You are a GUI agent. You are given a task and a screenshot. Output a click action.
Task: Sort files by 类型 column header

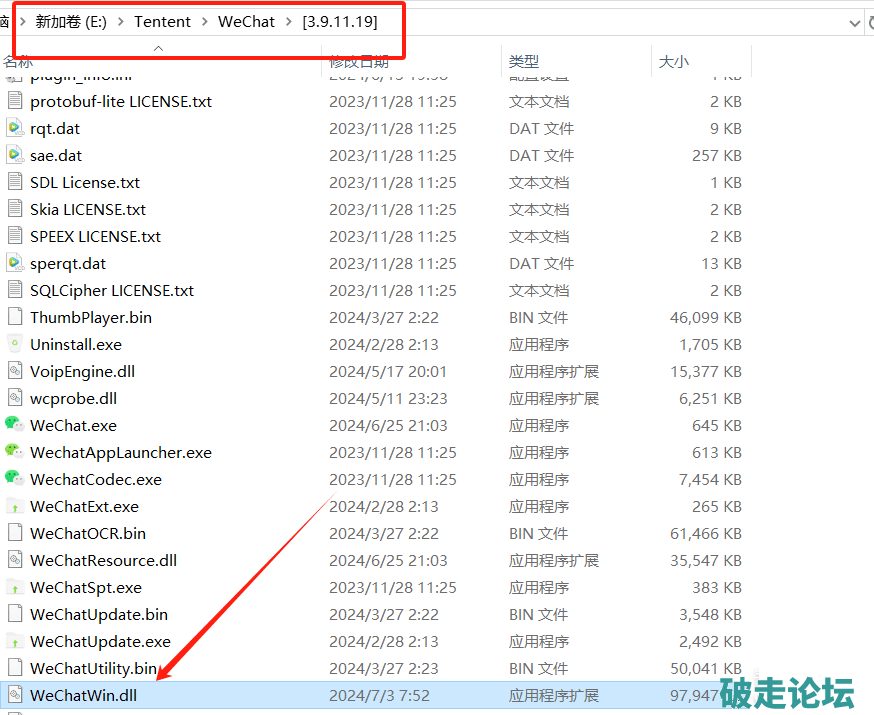tap(524, 62)
